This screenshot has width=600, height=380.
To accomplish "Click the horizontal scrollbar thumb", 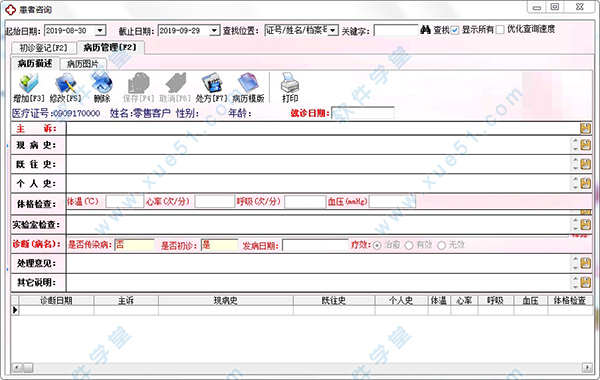I will pyautogui.click(x=28, y=368).
